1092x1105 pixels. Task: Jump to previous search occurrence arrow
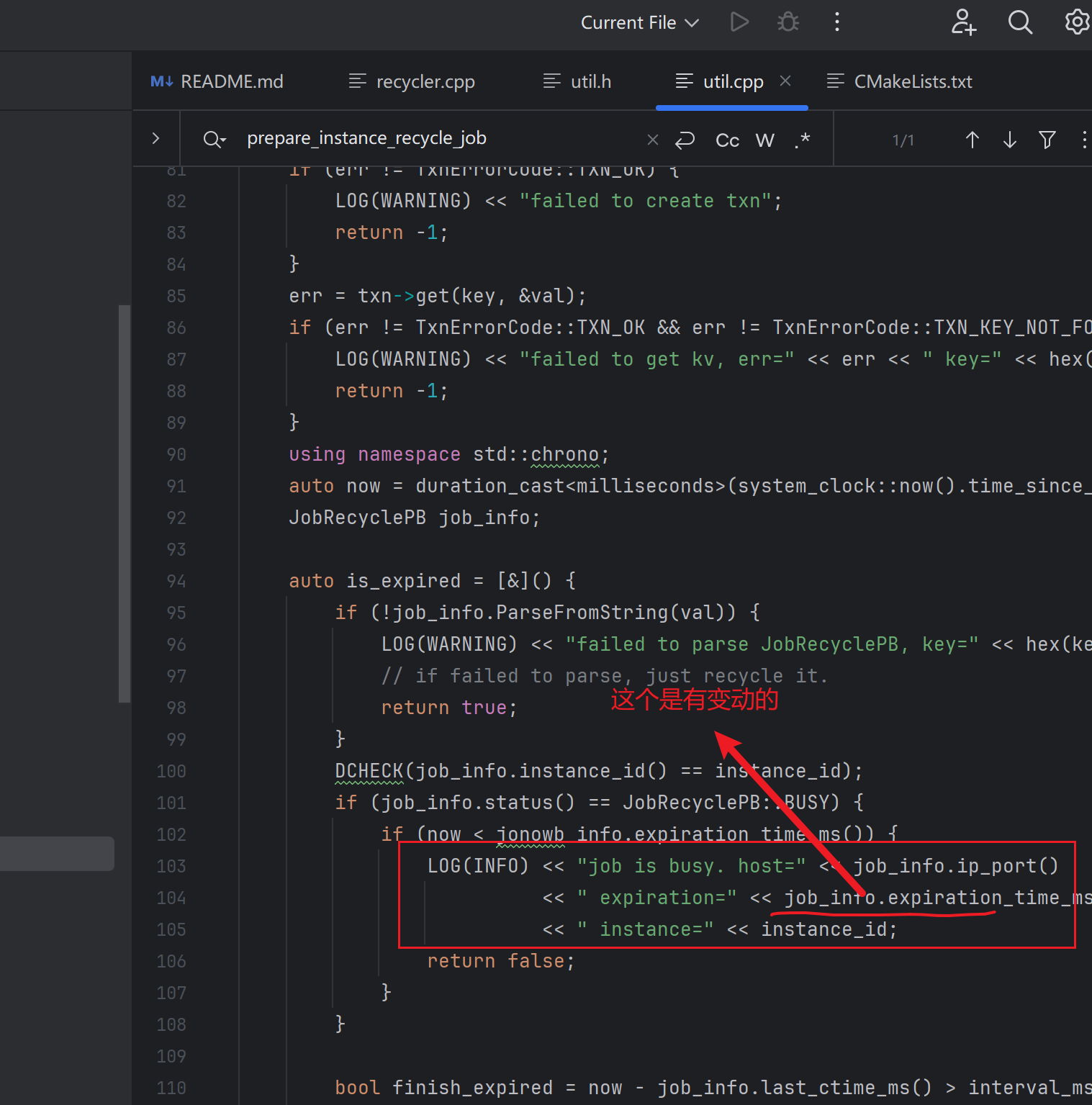[x=972, y=140]
